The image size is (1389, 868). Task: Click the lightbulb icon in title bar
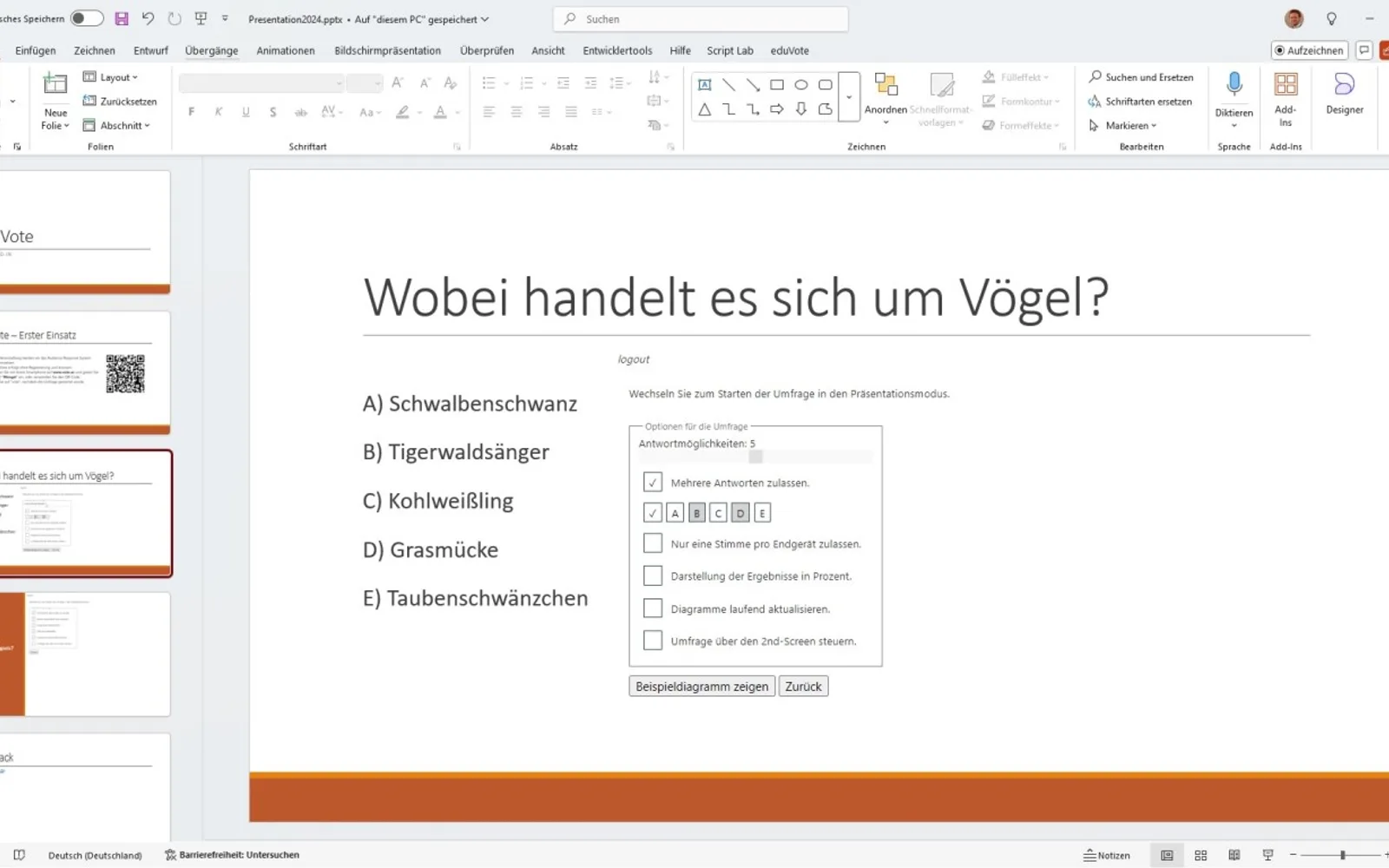click(x=1331, y=18)
